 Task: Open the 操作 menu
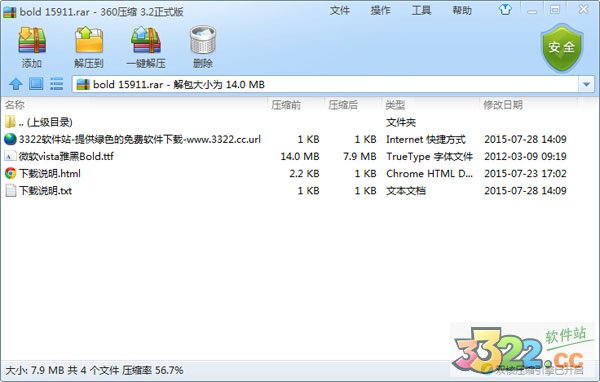(380, 10)
